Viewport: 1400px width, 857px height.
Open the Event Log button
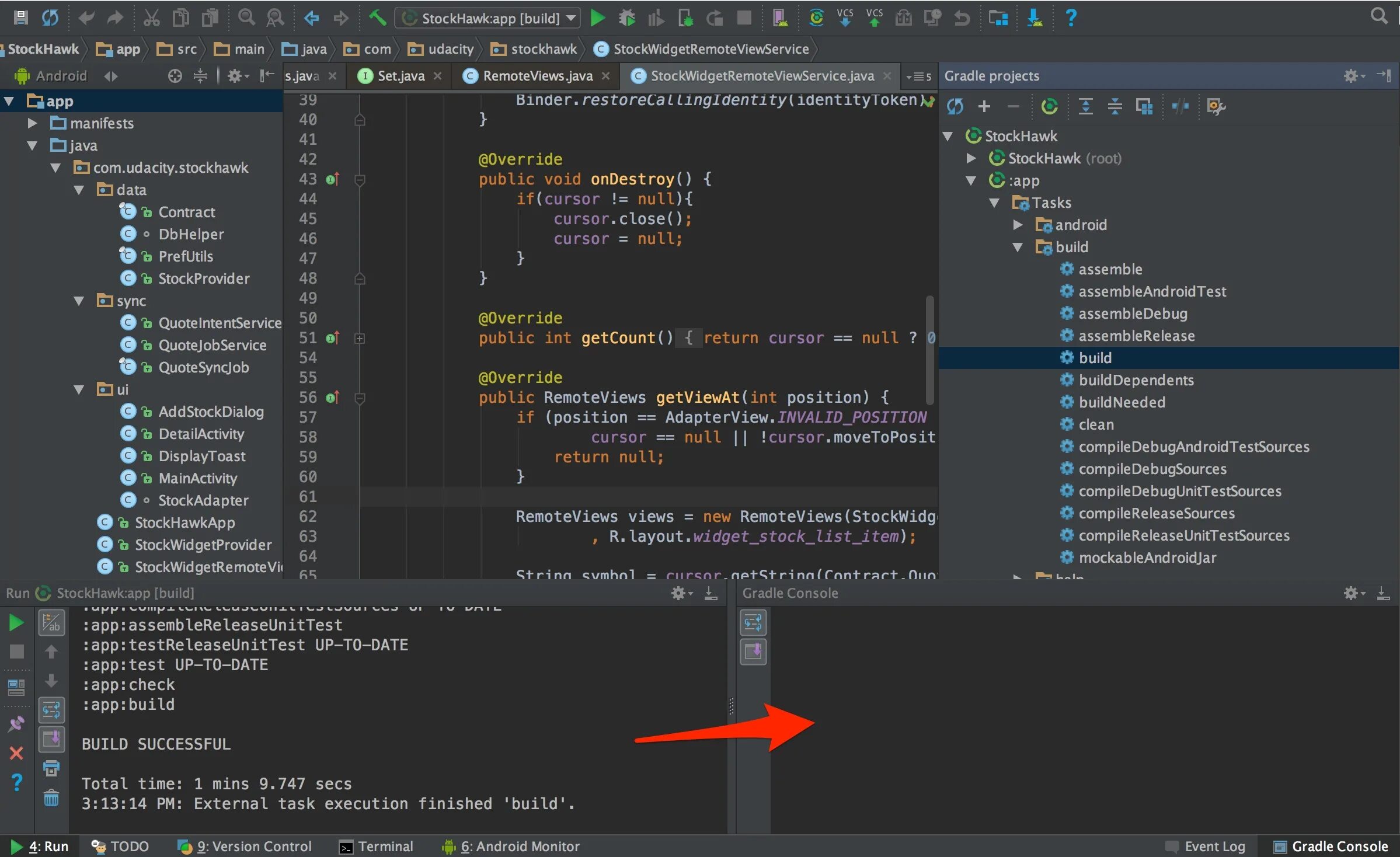[1205, 846]
